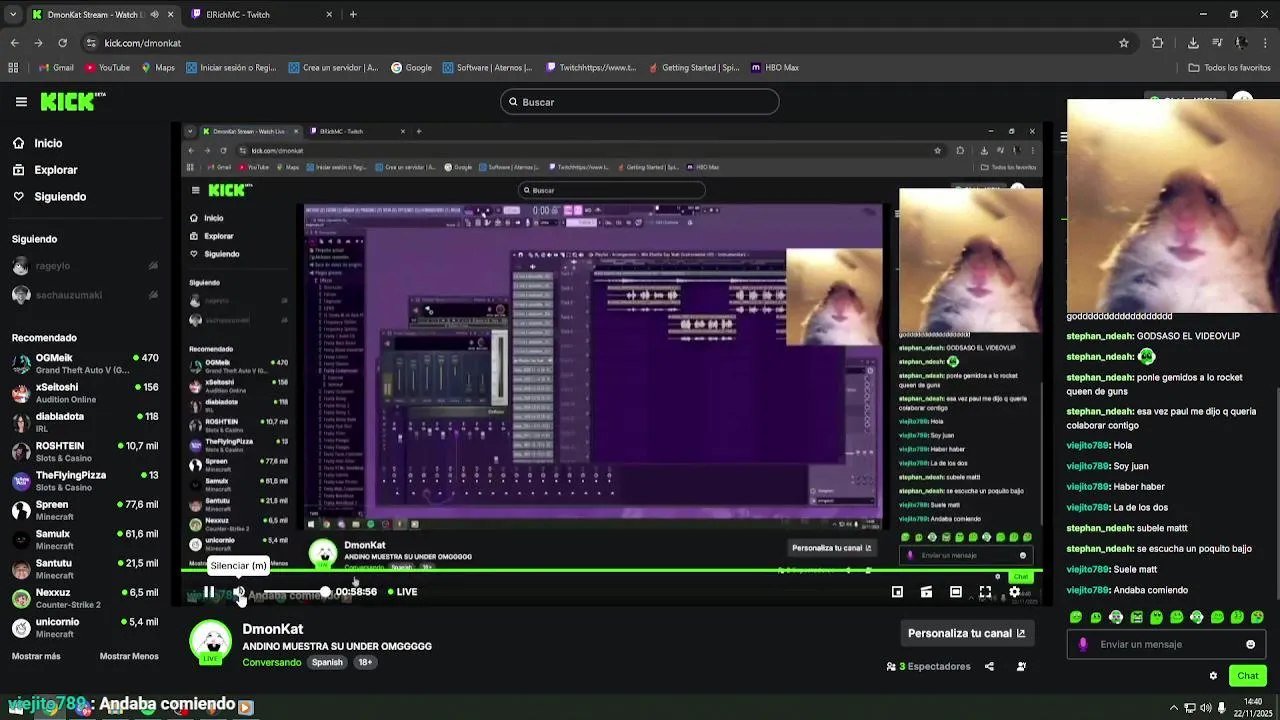Open the YouTube bookmark
Image resolution: width=1280 pixels, height=720 pixels.
point(107,68)
